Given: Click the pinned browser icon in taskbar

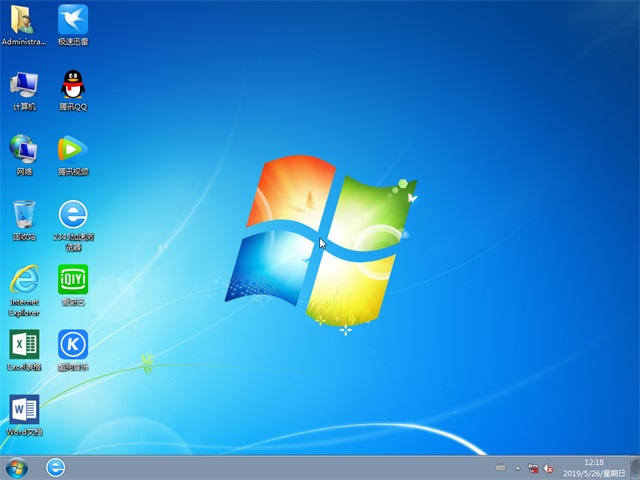Looking at the screenshot, I should coord(56,467).
